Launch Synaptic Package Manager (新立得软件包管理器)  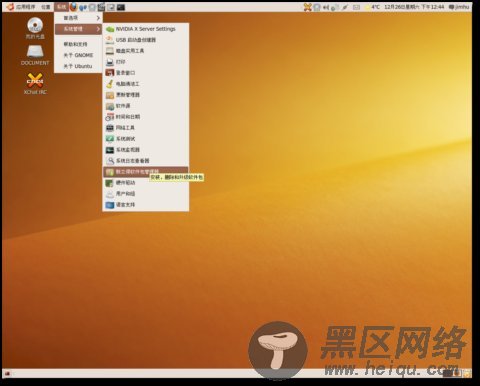pyautogui.click(x=146, y=172)
